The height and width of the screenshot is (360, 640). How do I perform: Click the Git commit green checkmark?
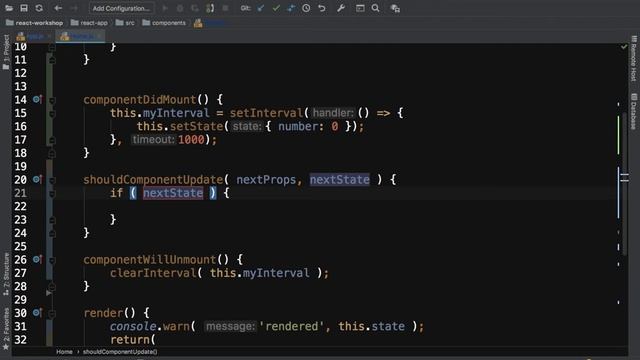(276, 8)
